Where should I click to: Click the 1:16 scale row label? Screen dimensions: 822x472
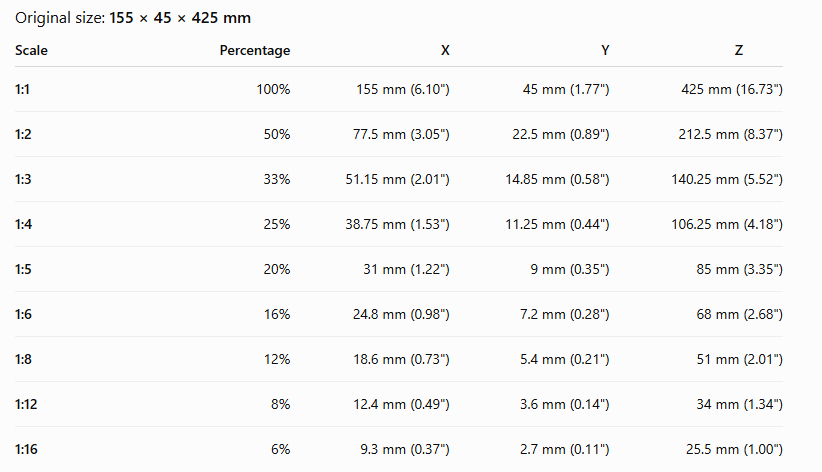(x=26, y=449)
